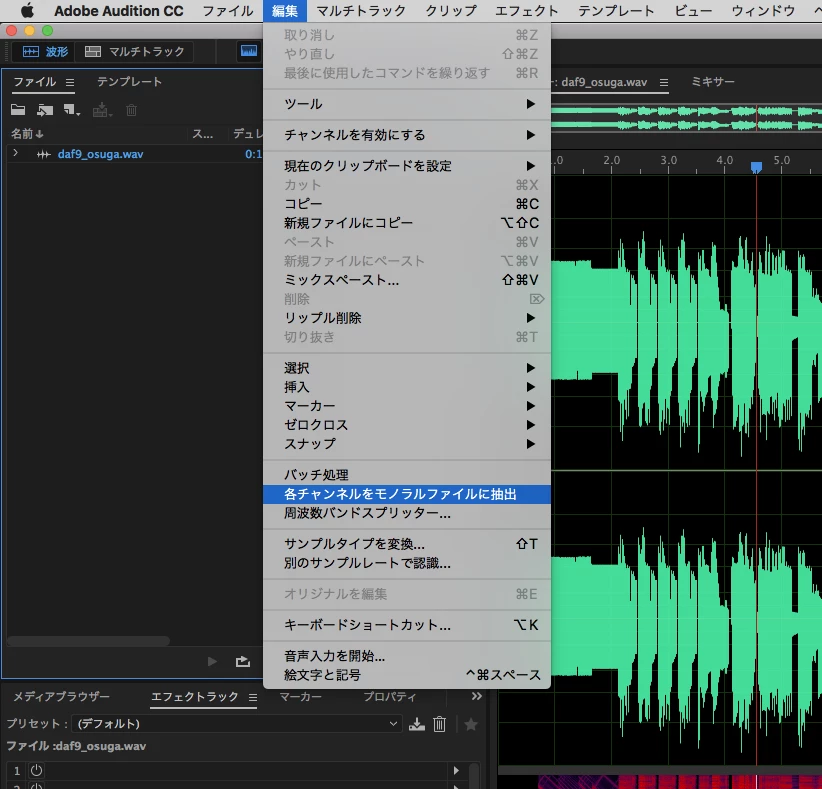This screenshot has height=789, width=822.
Task: Switch to the エフェクトラック tab
Action: pyautogui.click(x=194, y=696)
